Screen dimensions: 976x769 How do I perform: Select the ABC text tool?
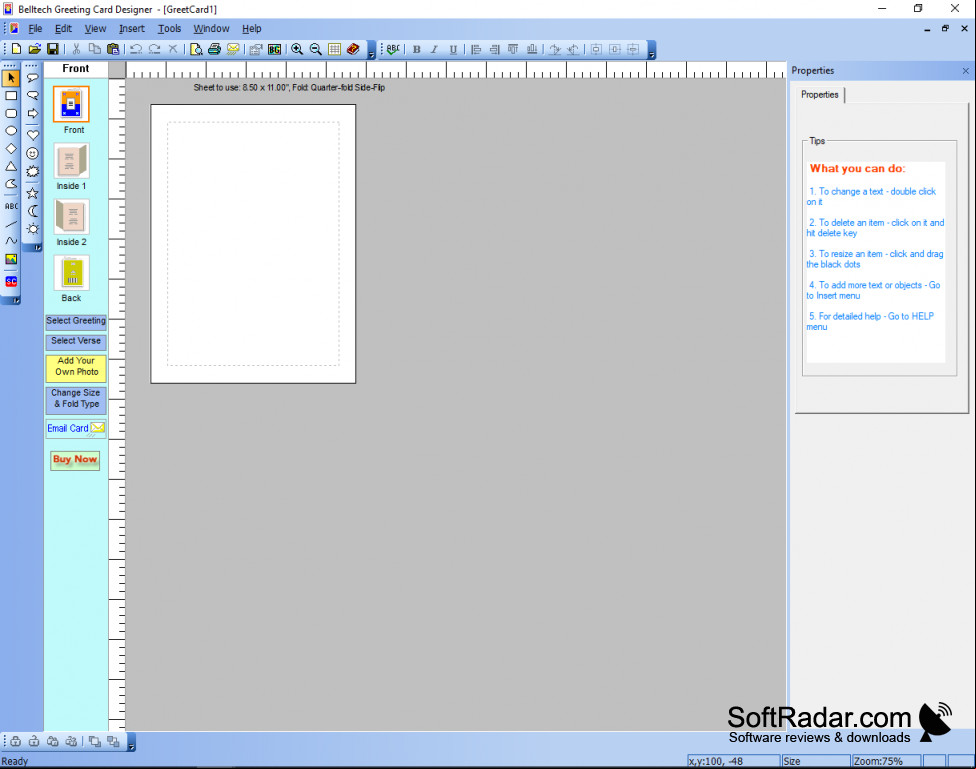pyautogui.click(x=11, y=205)
